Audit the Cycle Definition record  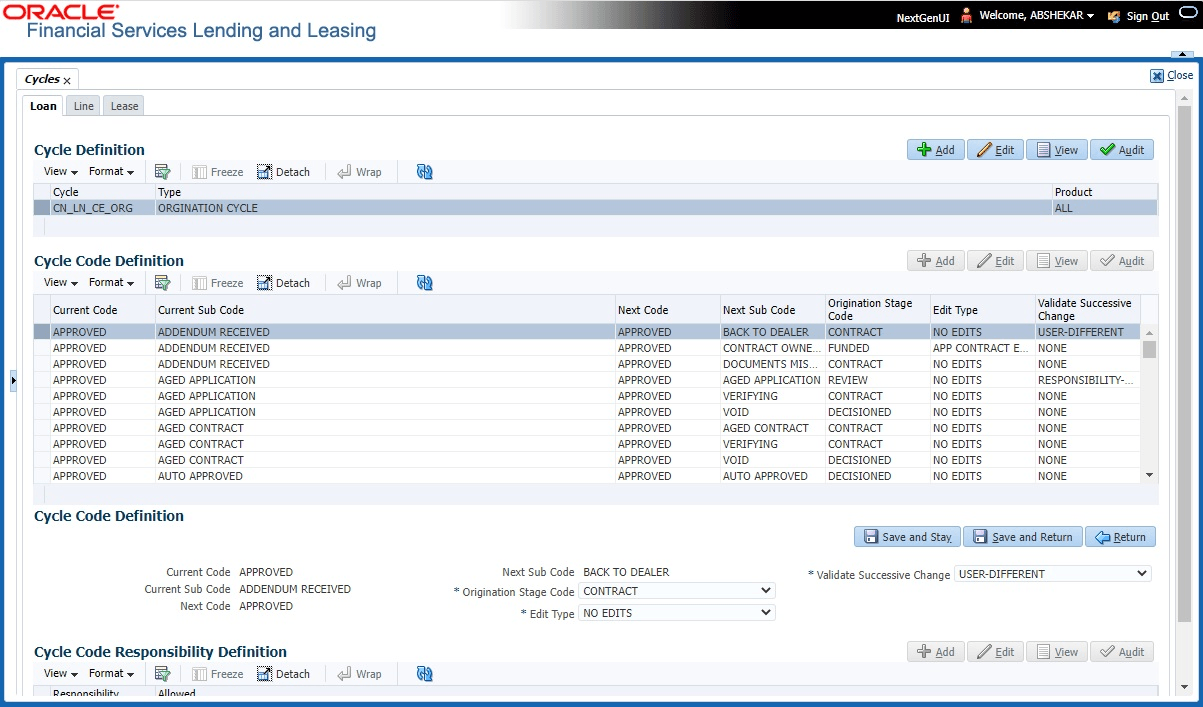click(x=1122, y=150)
